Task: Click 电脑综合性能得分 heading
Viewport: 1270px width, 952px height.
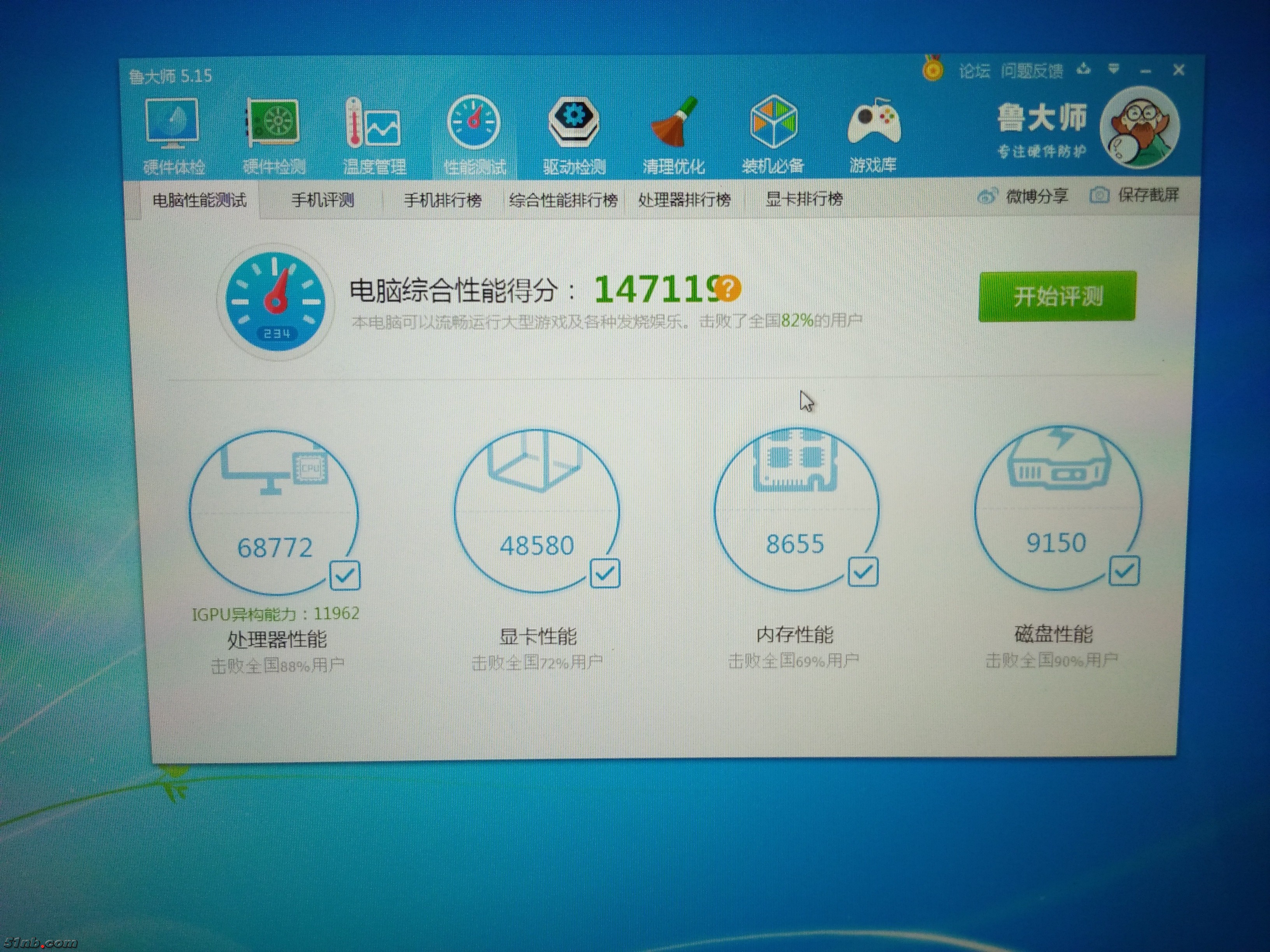Action: tap(454, 290)
